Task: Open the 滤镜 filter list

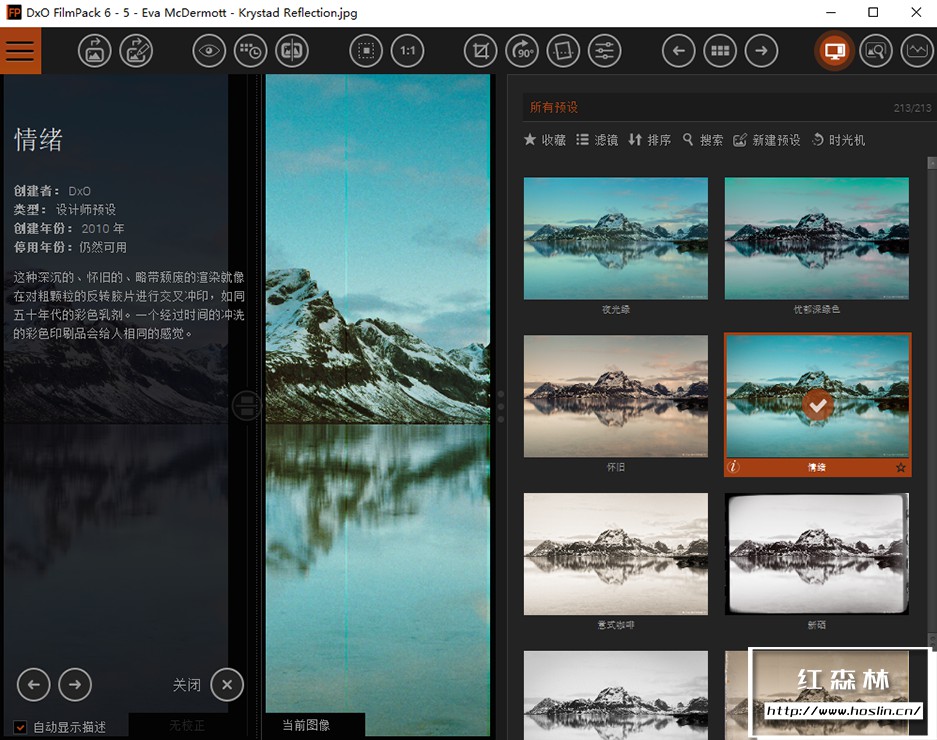Action: [x=597, y=140]
